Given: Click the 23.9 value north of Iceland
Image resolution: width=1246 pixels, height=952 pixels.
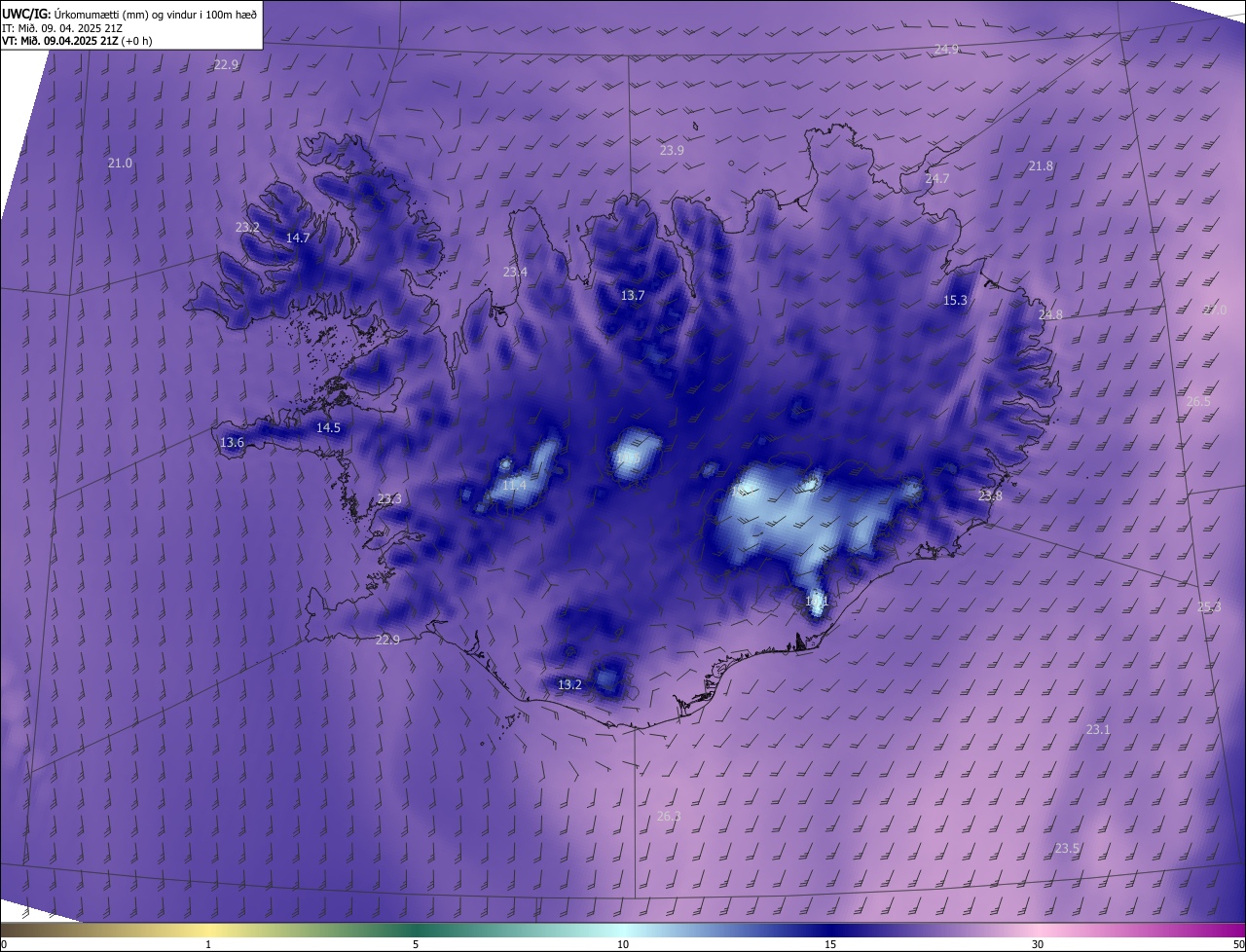Looking at the screenshot, I should [x=672, y=151].
